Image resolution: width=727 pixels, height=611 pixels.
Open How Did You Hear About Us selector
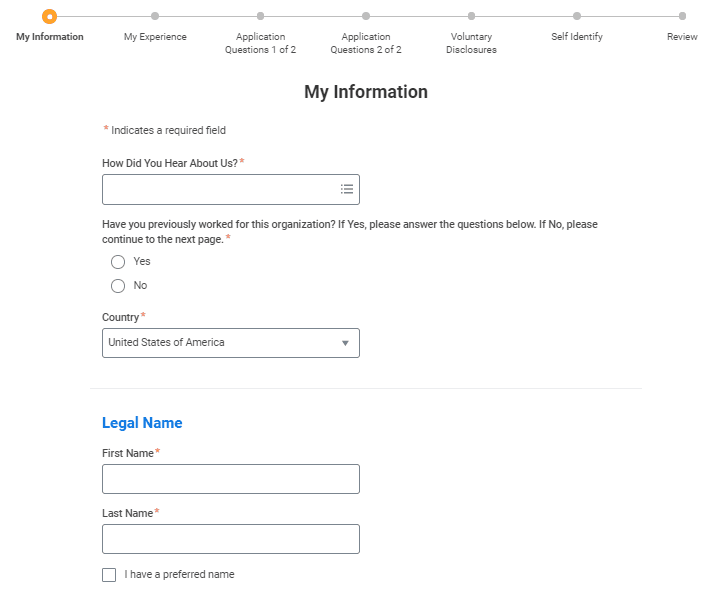point(231,189)
